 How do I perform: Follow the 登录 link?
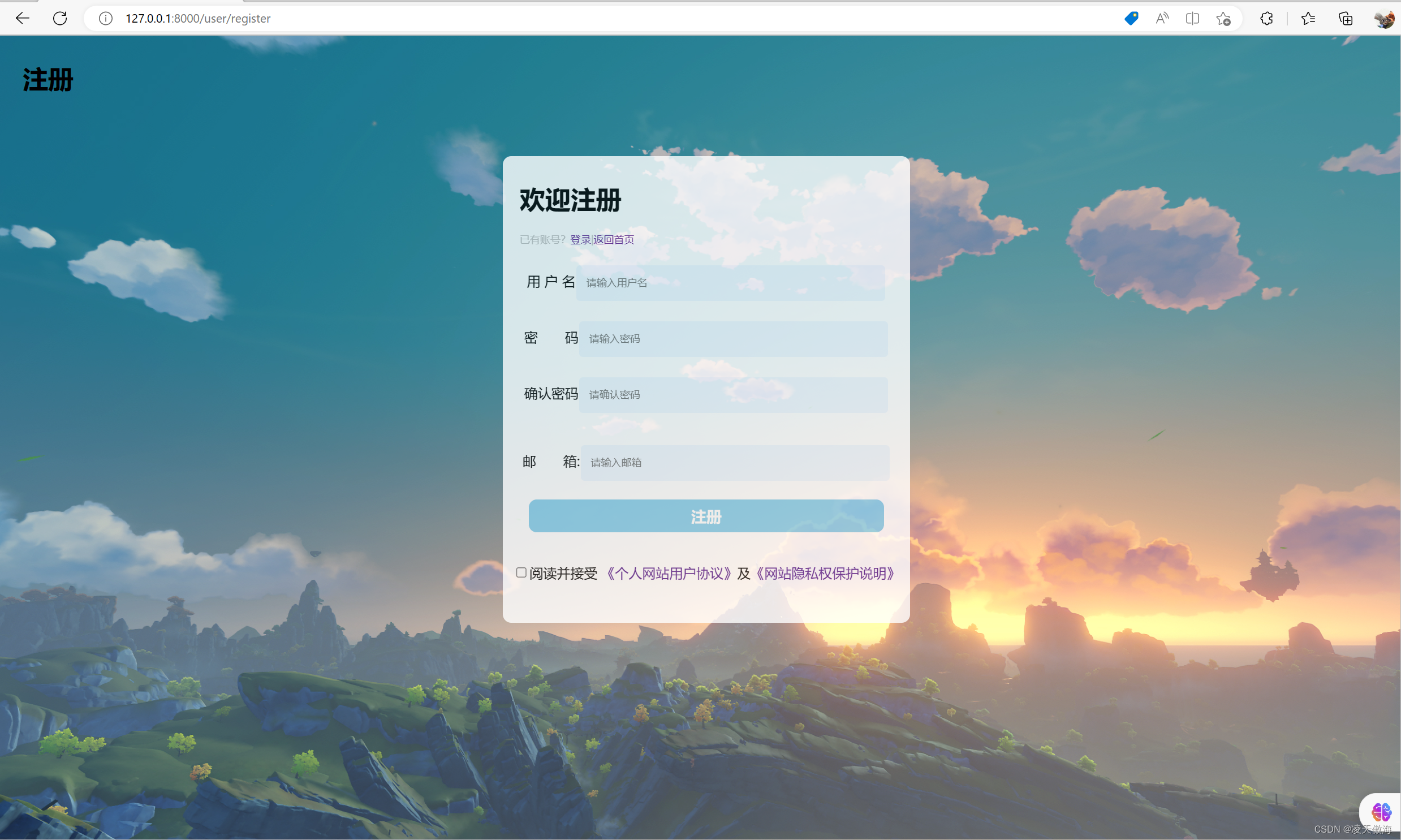(580, 239)
